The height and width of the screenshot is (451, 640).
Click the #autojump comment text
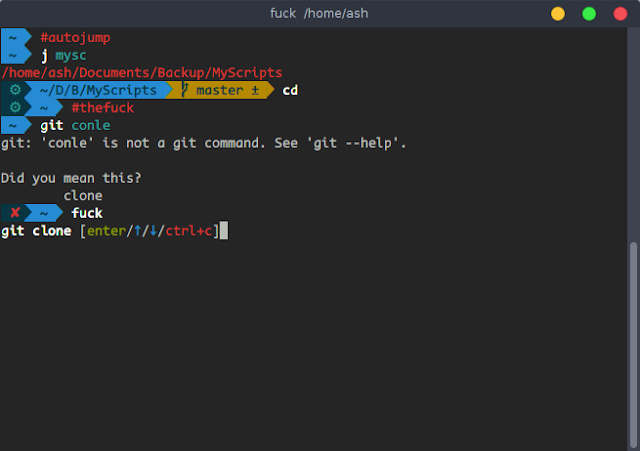(x=76, y=38)
